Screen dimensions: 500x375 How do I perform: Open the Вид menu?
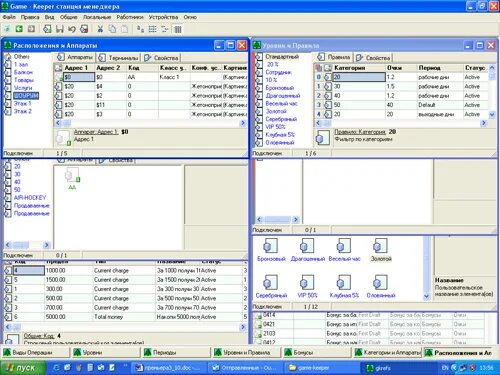tap(49, 17)
